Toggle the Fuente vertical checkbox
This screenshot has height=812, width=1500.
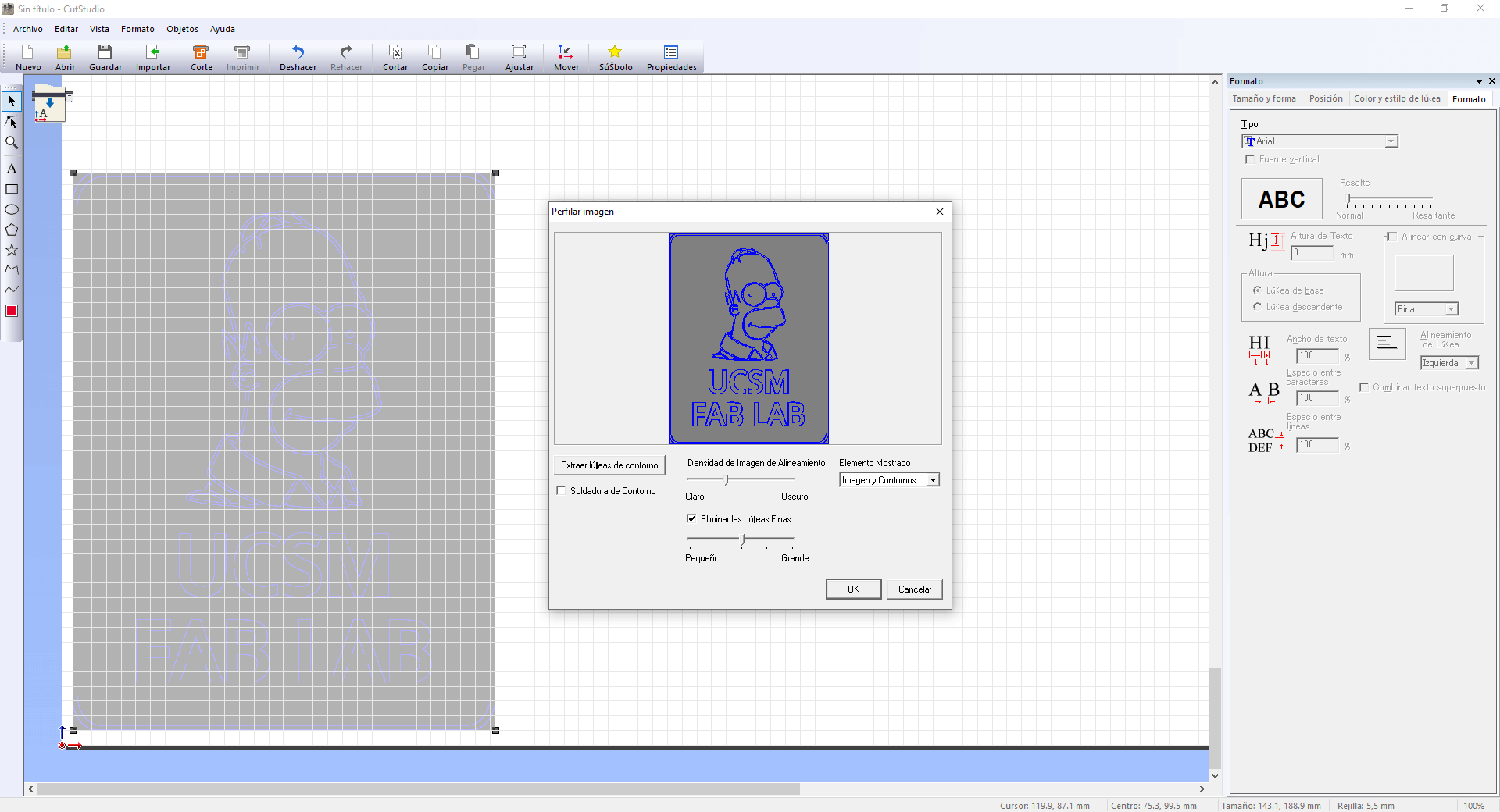point(1250,159)
